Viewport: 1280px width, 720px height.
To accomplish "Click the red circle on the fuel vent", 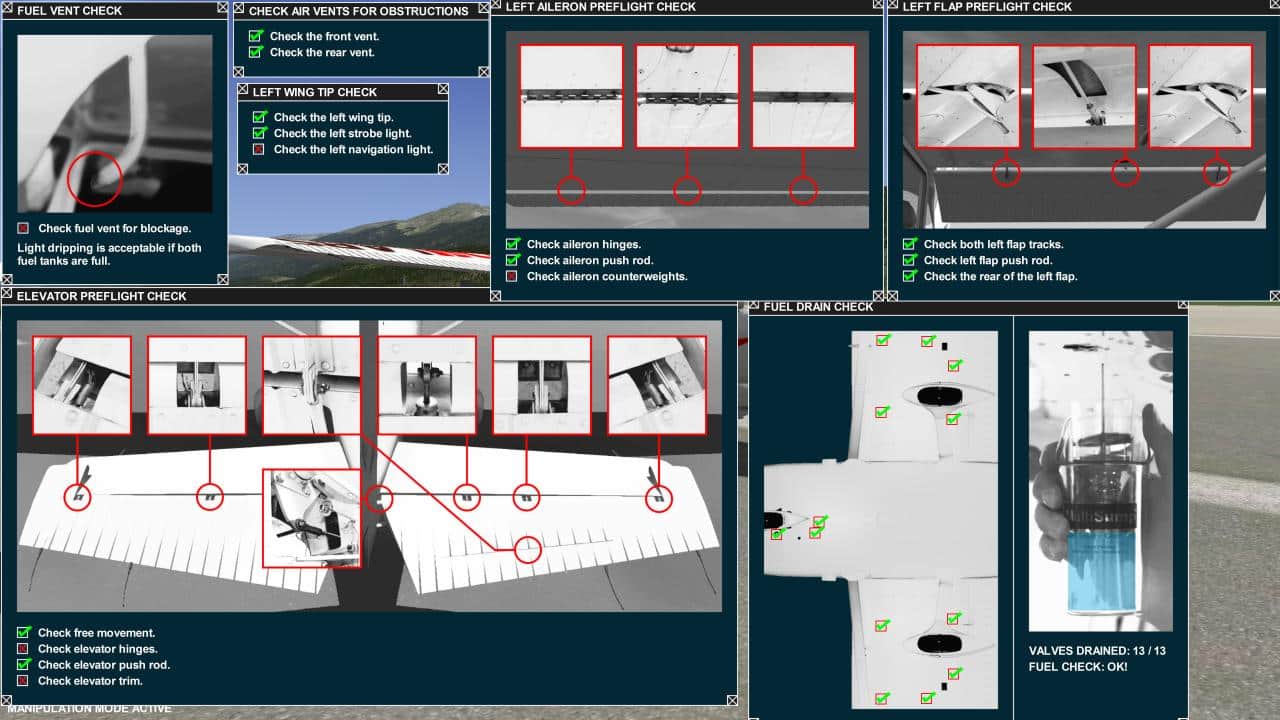I will pos(94,179).
